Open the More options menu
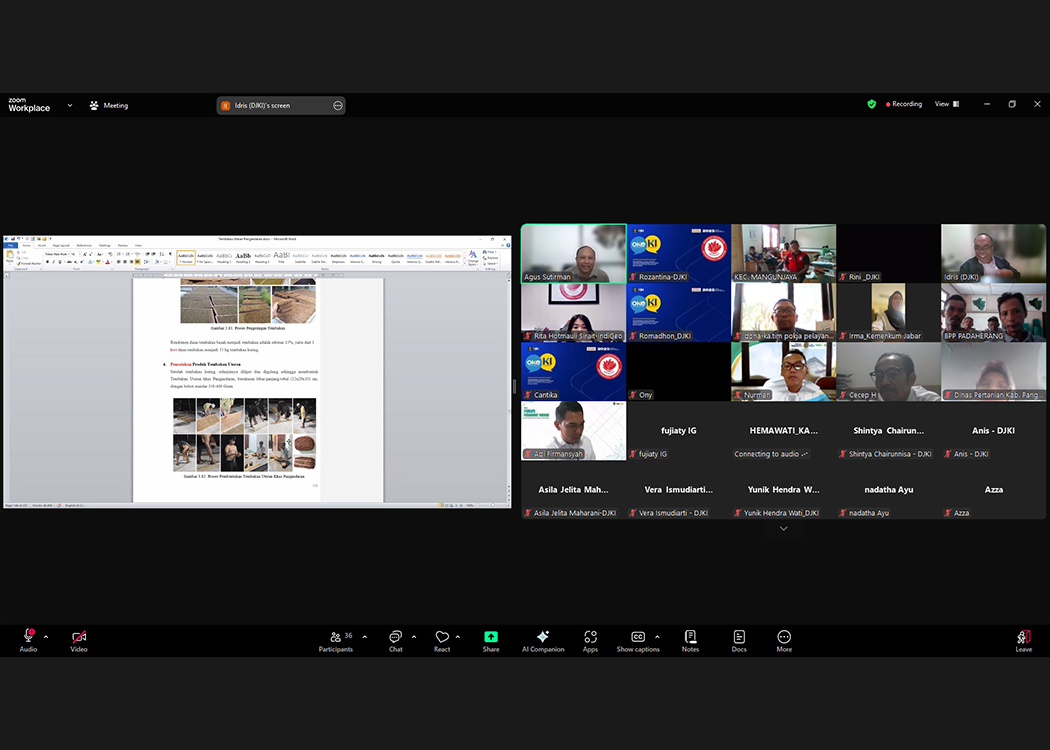1050x750 pixels. click(x=784, y=640)
